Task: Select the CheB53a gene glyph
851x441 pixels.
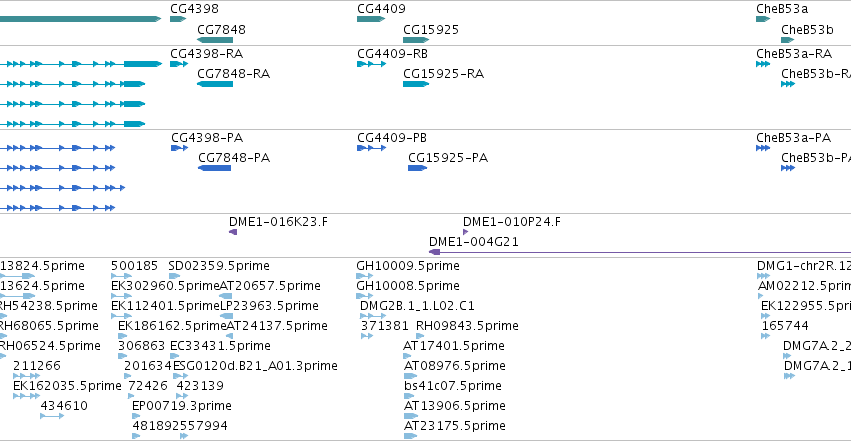Action: click(763, 19)
